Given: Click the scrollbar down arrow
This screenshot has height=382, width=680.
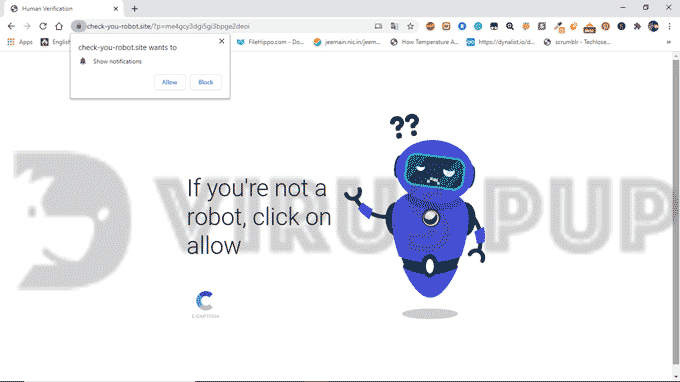Looking at the screenshot, I should [676, 377].
